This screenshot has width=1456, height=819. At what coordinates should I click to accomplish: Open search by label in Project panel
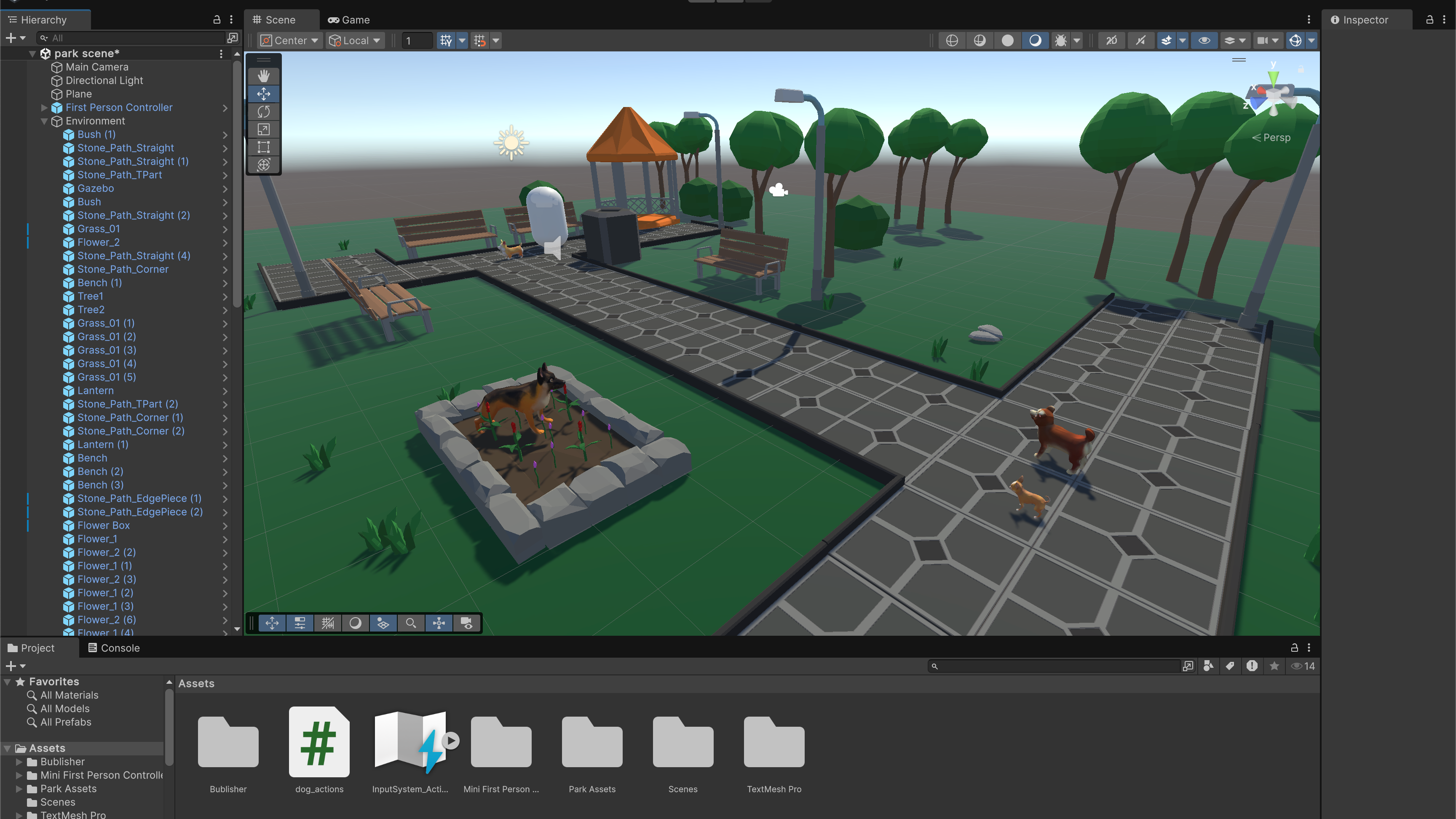tap(1230, 666)
